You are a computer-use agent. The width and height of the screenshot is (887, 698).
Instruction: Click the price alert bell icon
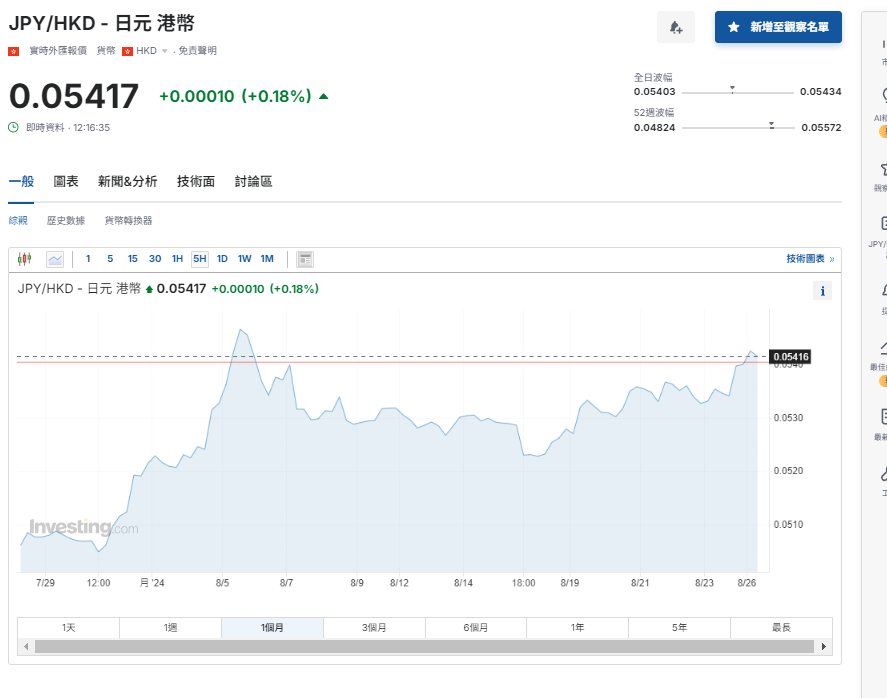coord(676,27)
